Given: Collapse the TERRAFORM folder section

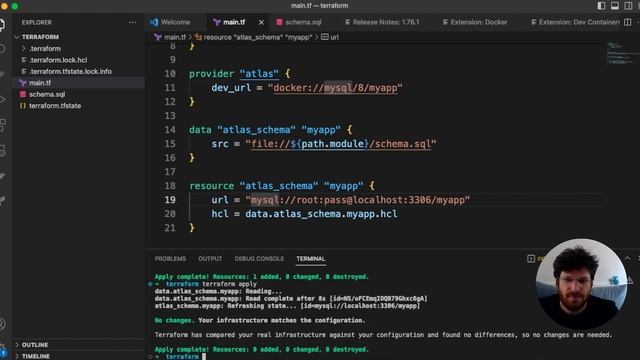Looking at the screenshot, I should [40, 37].
